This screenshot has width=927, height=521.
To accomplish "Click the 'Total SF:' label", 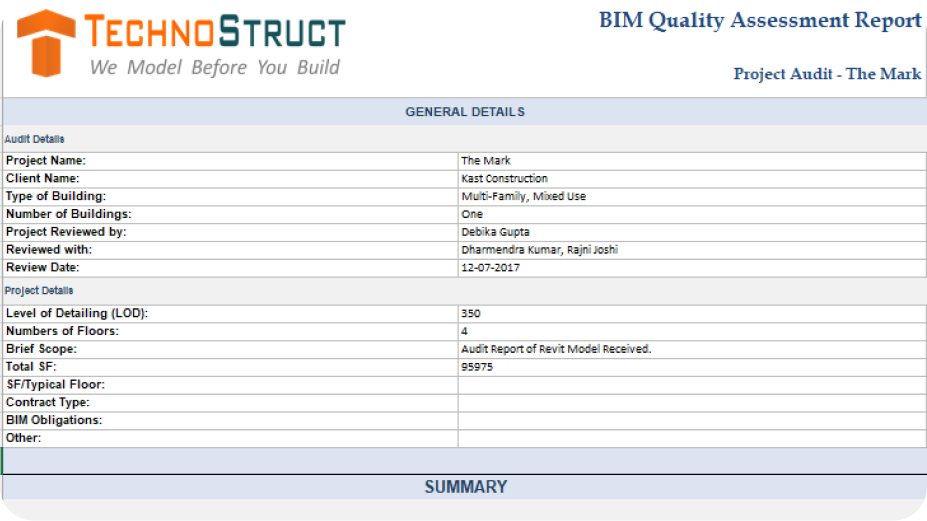I will coord(31,367).
